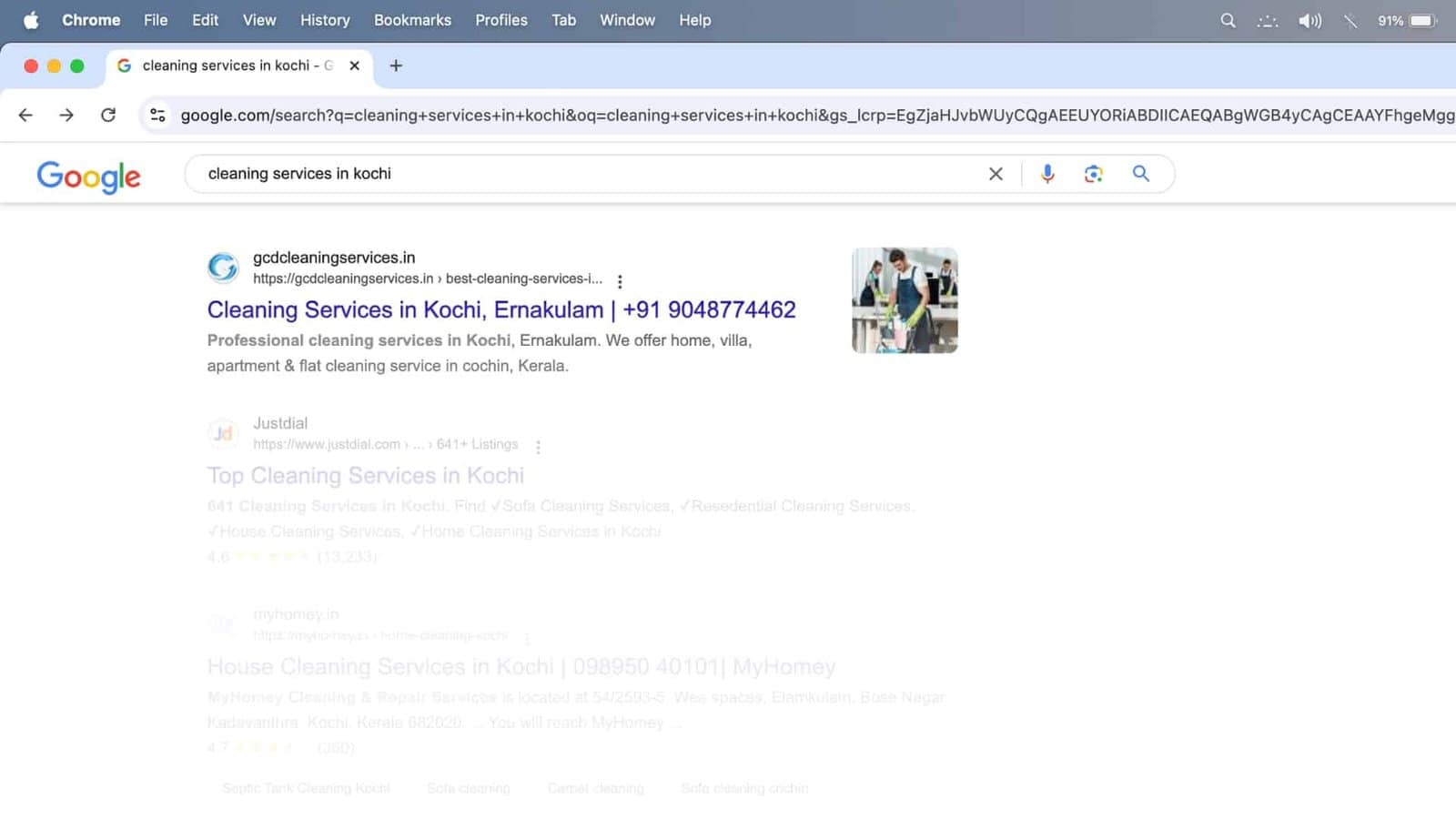Open site information icon in address bar
1456x819 pixels.
point(157,115)
